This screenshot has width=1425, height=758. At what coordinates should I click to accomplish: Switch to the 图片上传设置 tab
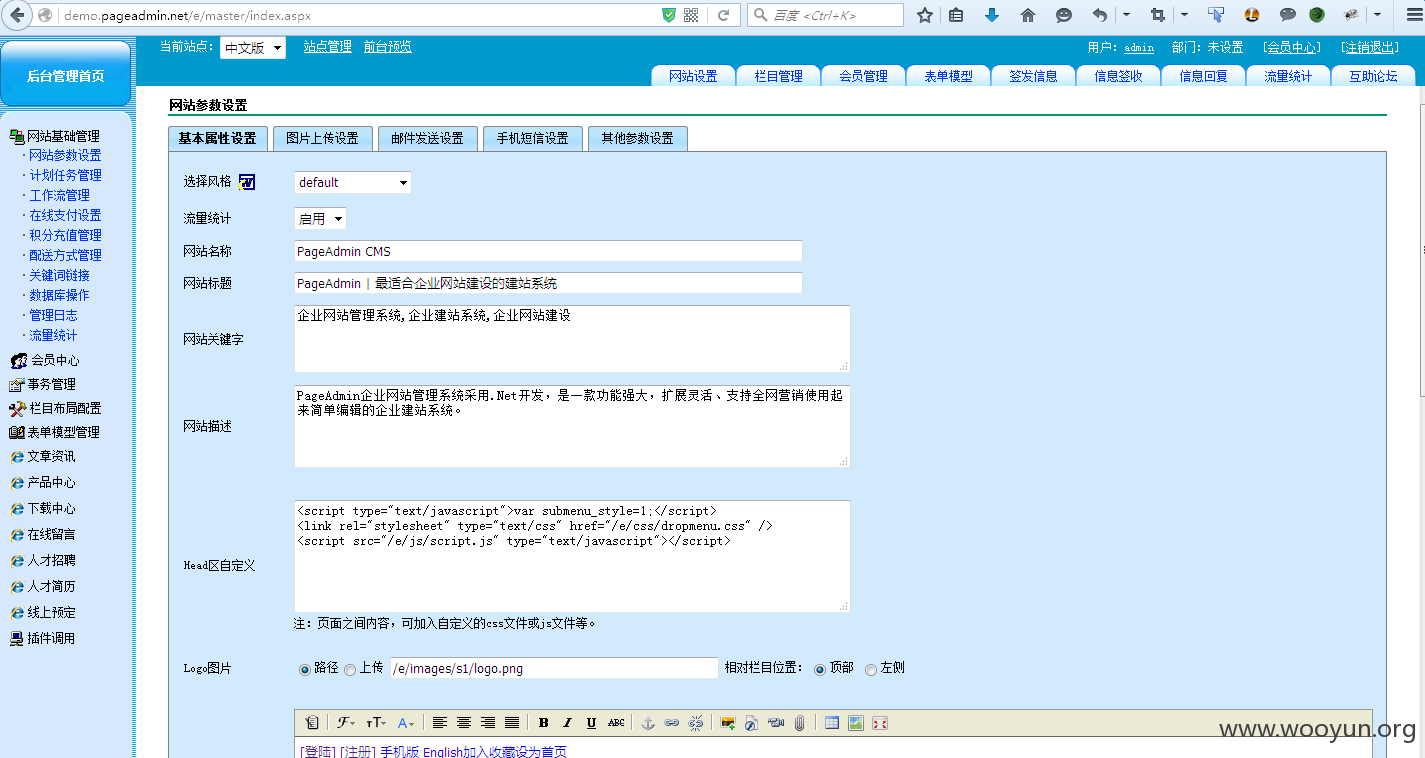tap(322, 138)
